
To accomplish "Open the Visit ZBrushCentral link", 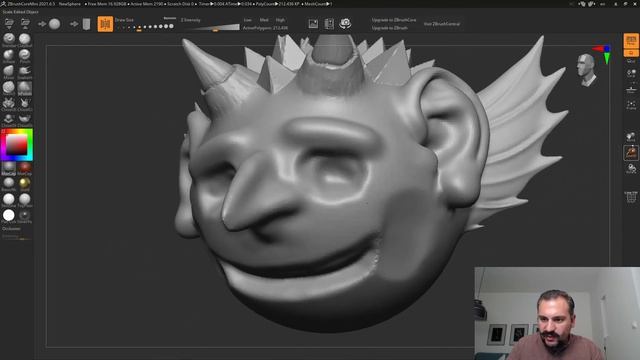I will 442,24.
